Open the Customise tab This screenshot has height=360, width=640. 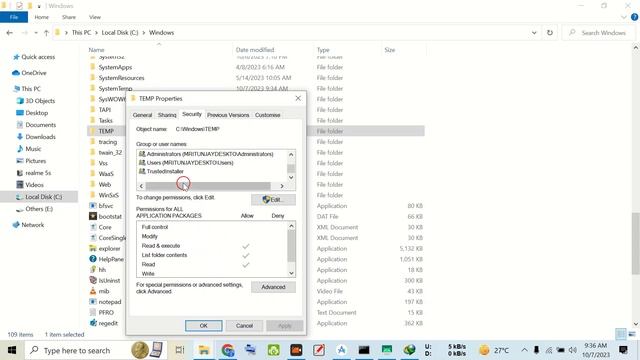click(268, 115)
